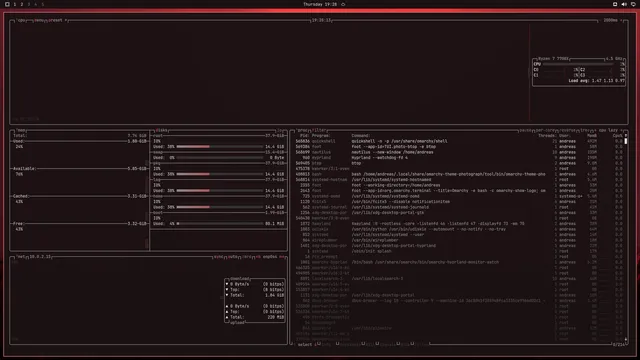Select the xdg-desktop-portal-gtk process row
Viewport: 640px width, 360px height.
point(459,213)
